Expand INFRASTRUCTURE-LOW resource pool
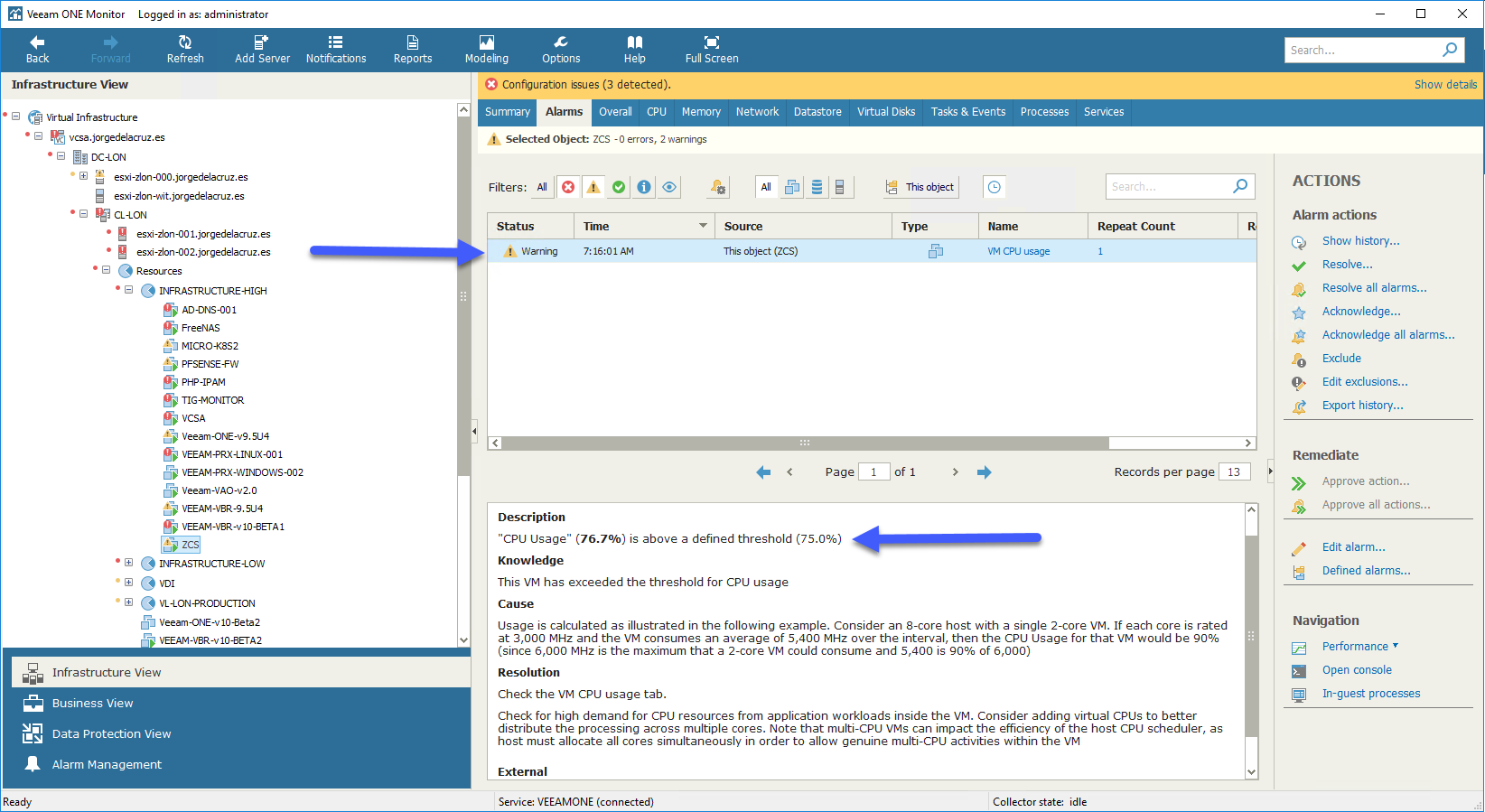 tap(128, 563)
